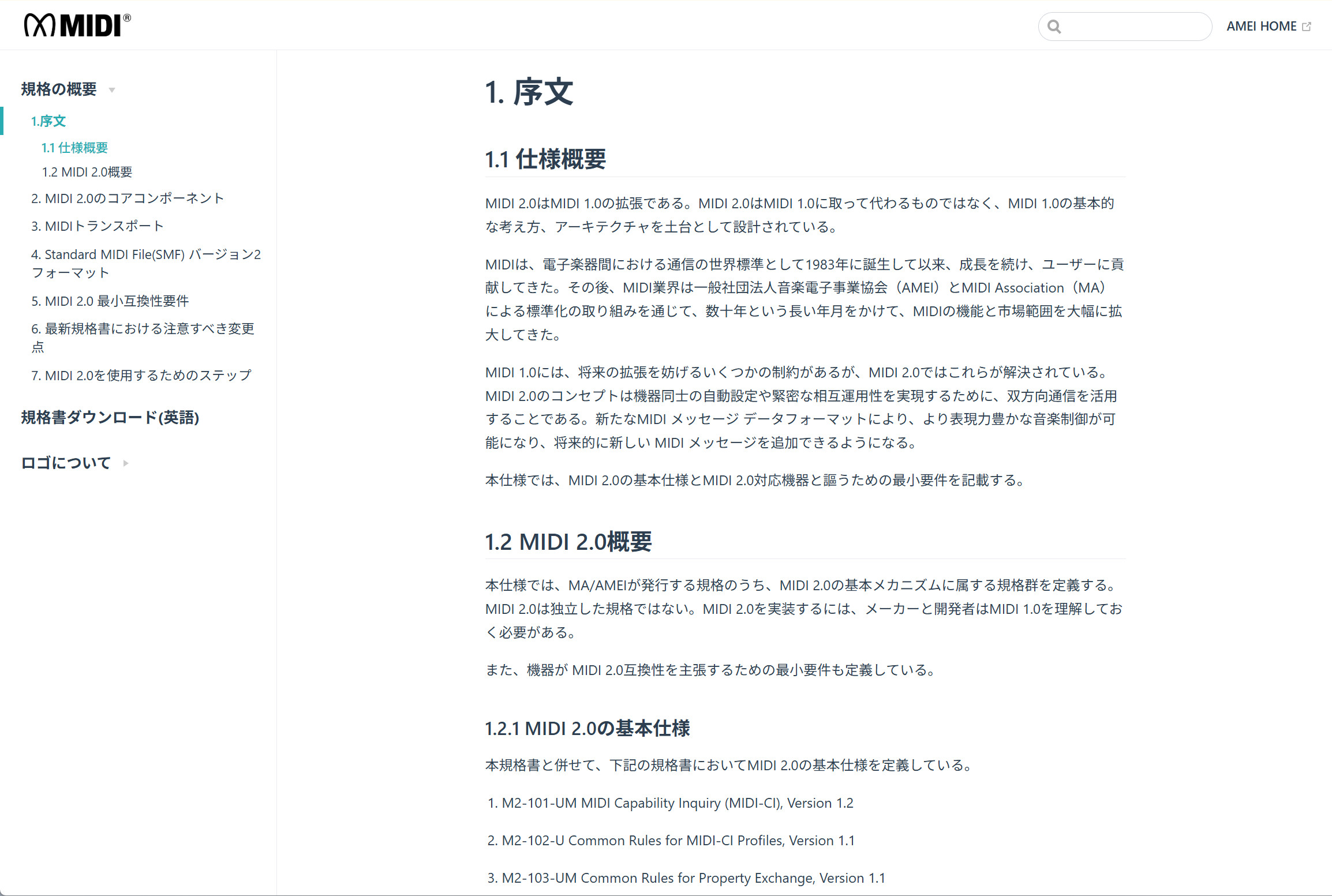The image size is (1332, 896).
Task: Click the 1. 序文 page title
Action: click(x=529, y=92)
